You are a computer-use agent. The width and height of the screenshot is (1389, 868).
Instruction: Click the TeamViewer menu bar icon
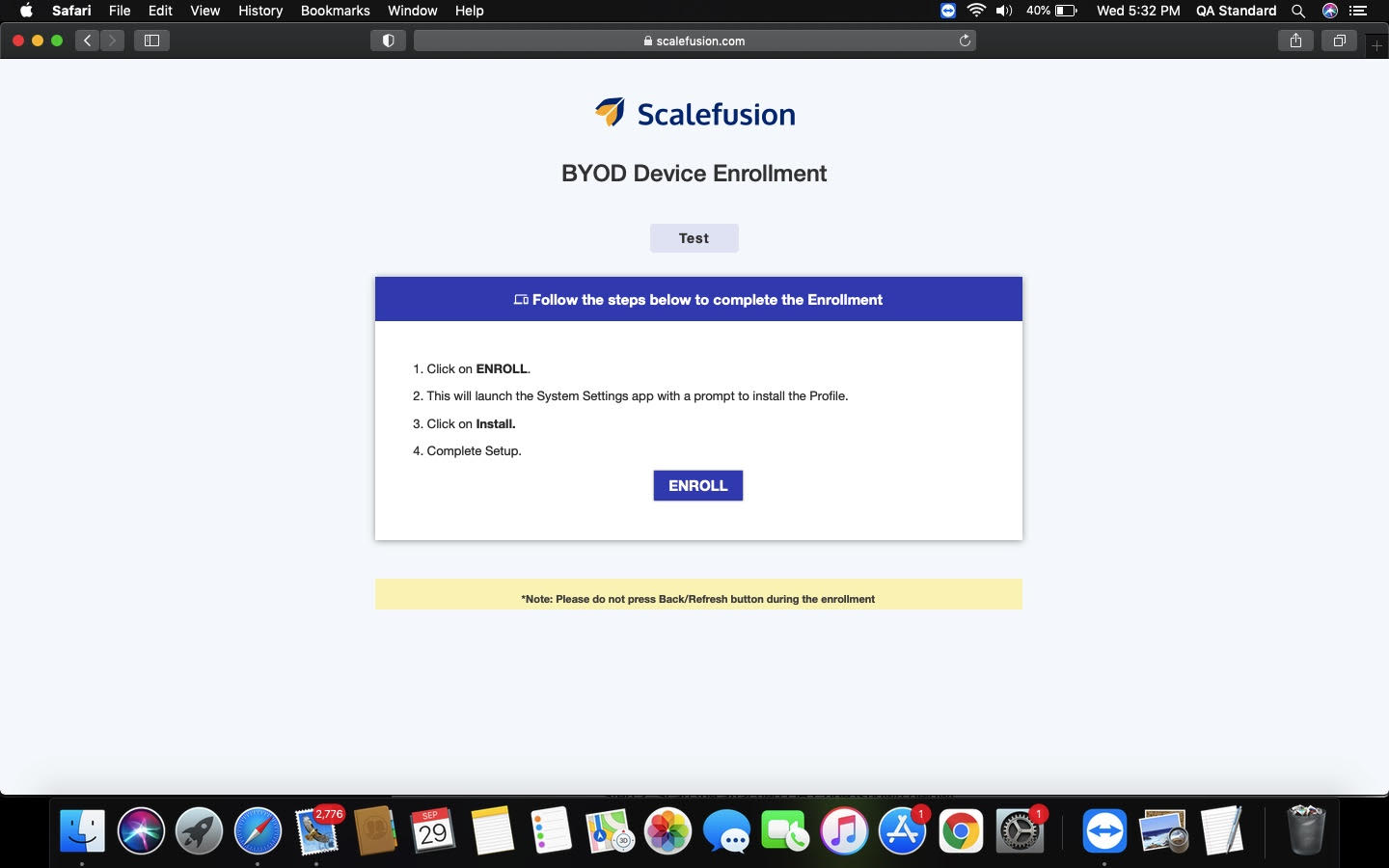click(x=948, y=11)
